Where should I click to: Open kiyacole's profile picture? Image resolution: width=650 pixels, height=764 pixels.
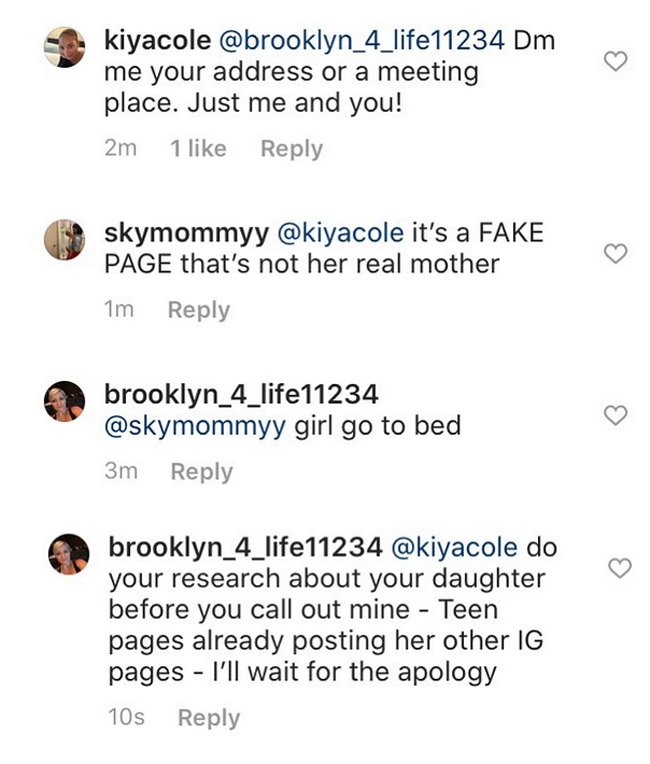65,46
